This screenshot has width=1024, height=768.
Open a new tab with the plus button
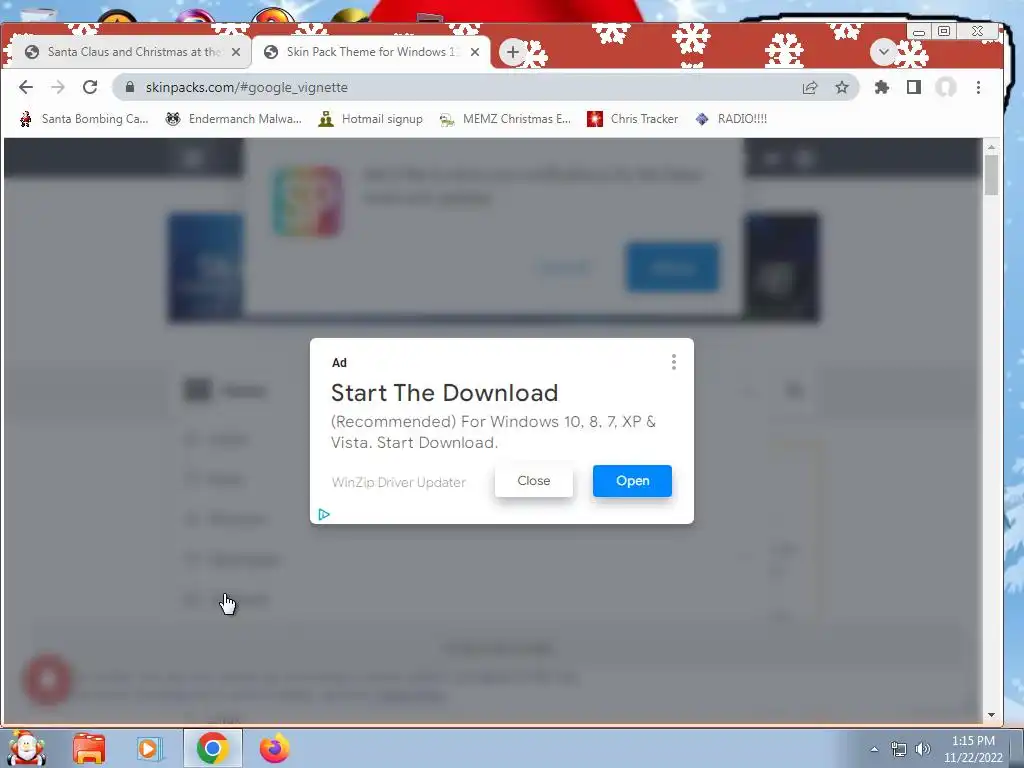[513, 52]
